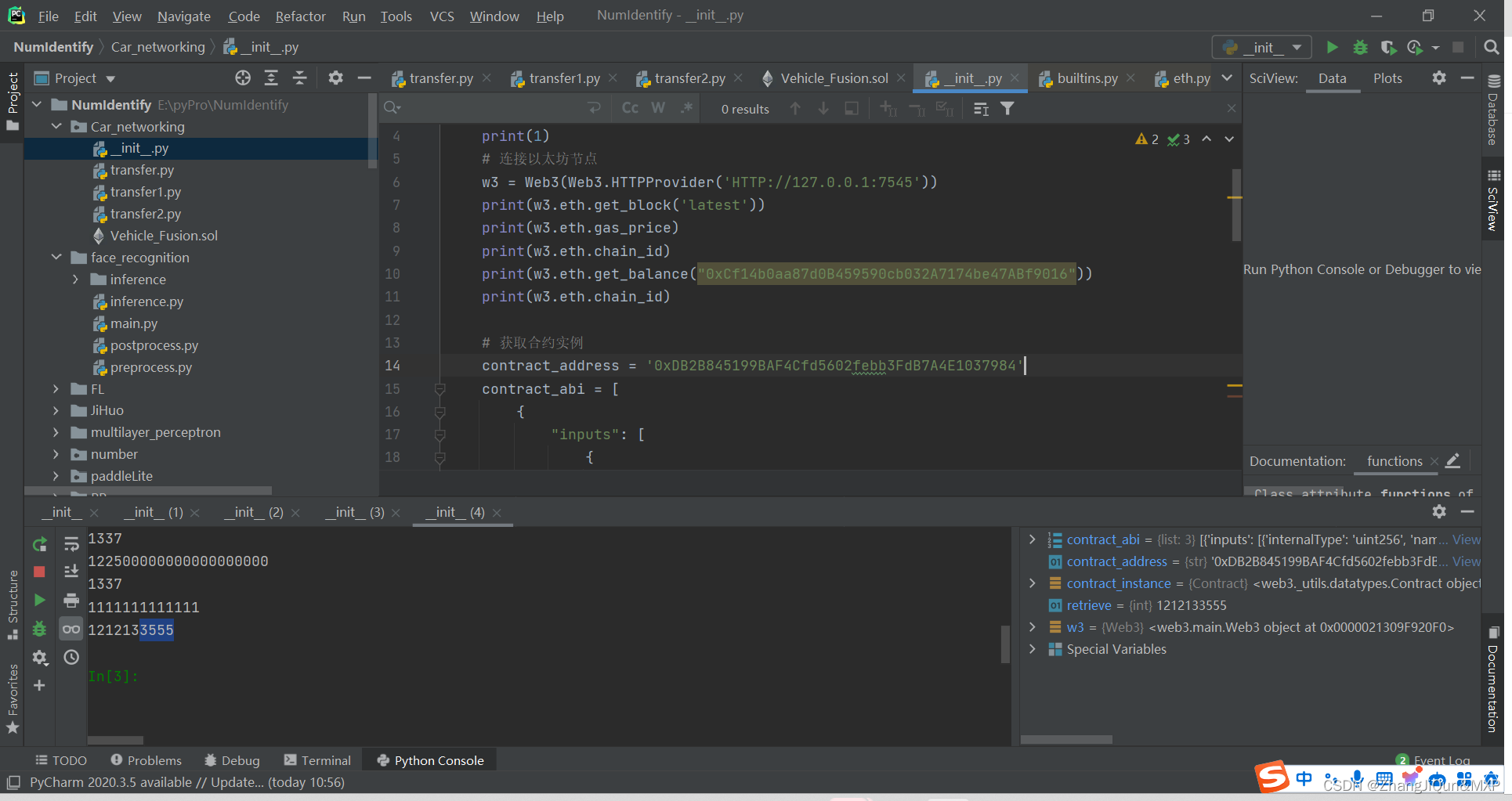Expand the multilayer_perceptron folder
The width and height of the screenshot is (1512, 801).
(56, 431)
